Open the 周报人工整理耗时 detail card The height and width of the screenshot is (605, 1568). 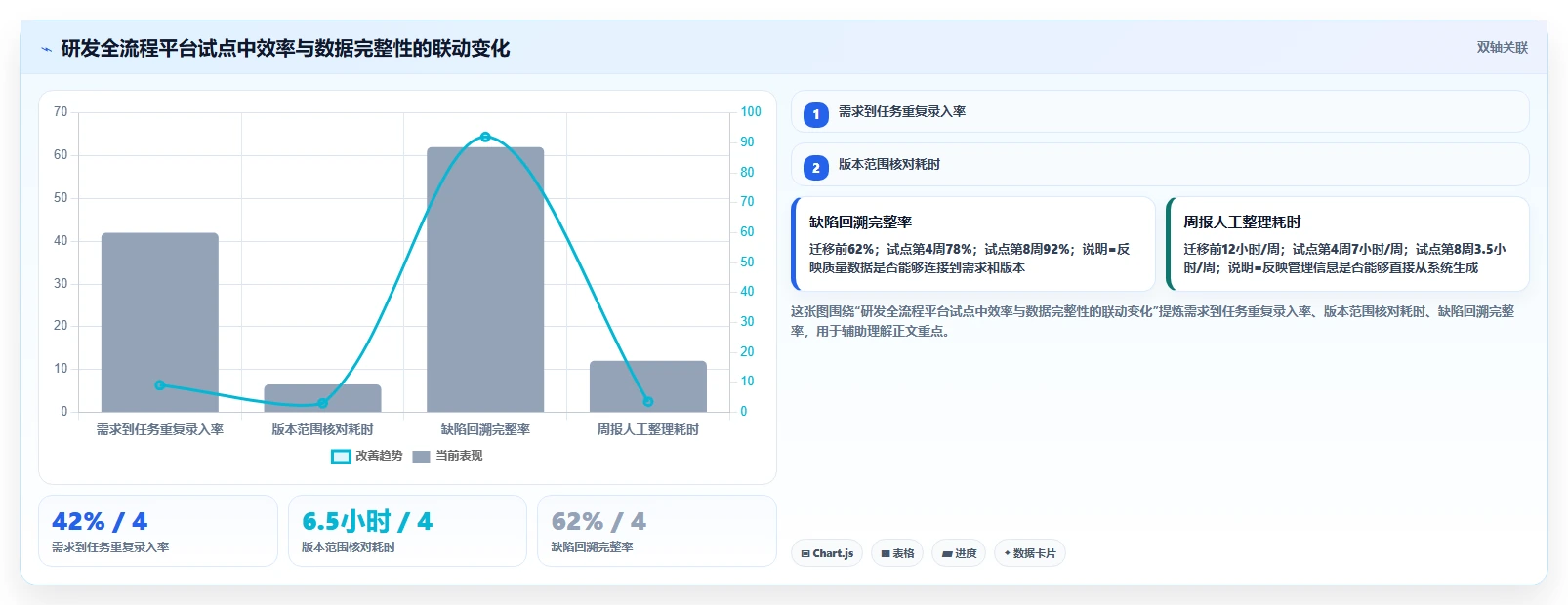coord(1347,244)
